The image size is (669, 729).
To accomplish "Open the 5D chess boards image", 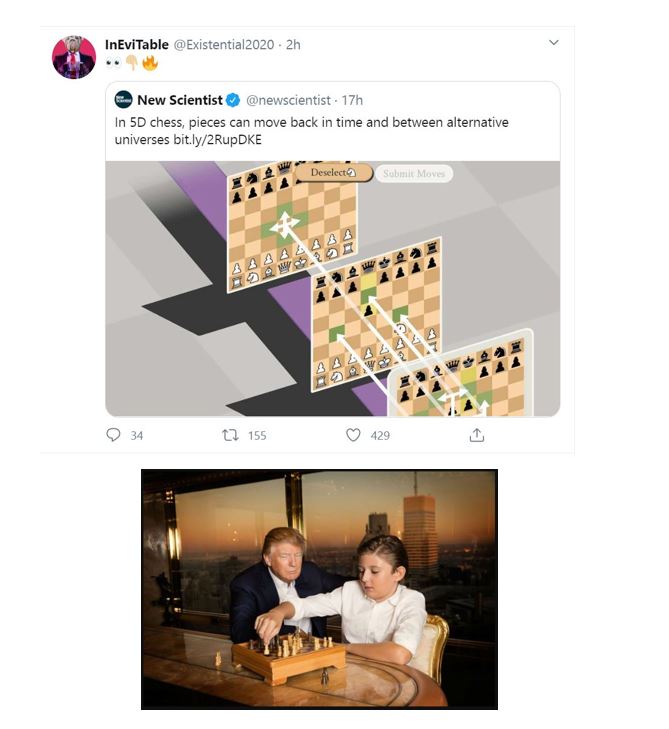I will [332, 288].
